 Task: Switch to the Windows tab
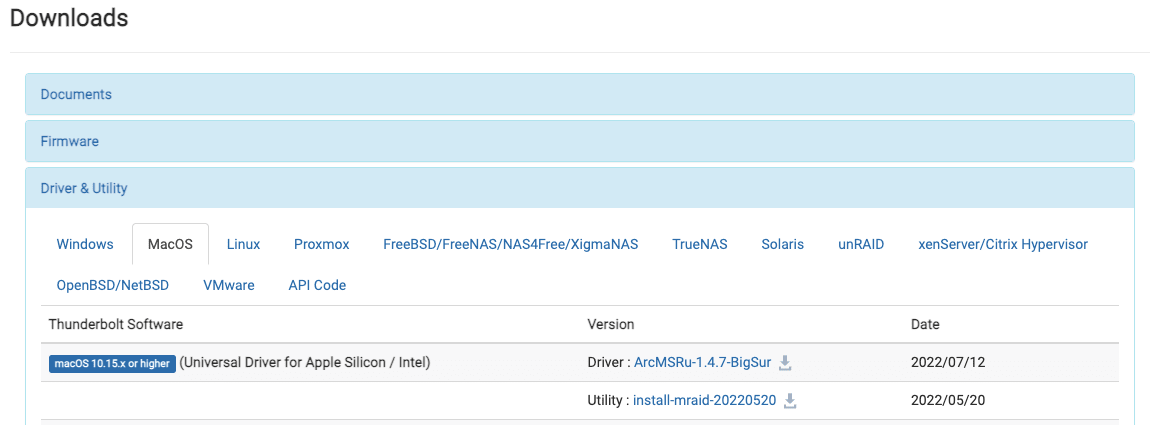tap(85, 244)
